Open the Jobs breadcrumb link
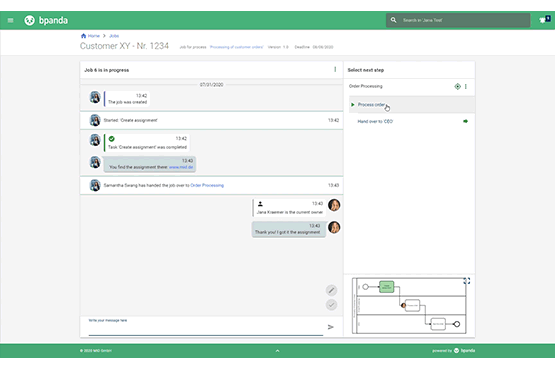 [x=114, y=36]
